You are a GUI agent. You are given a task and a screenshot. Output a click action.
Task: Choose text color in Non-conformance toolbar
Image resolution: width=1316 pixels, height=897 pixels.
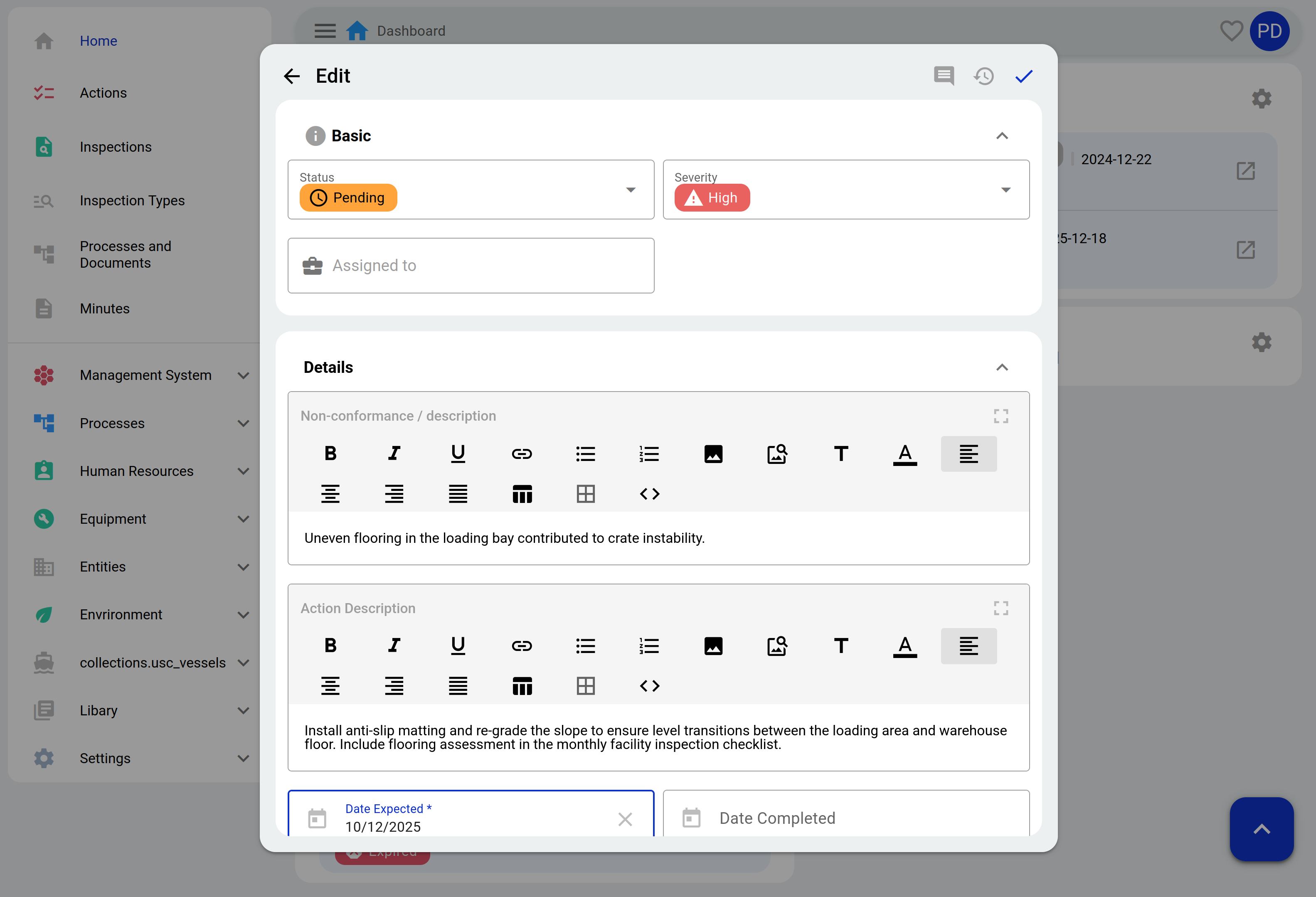click(x=904, y=453)
